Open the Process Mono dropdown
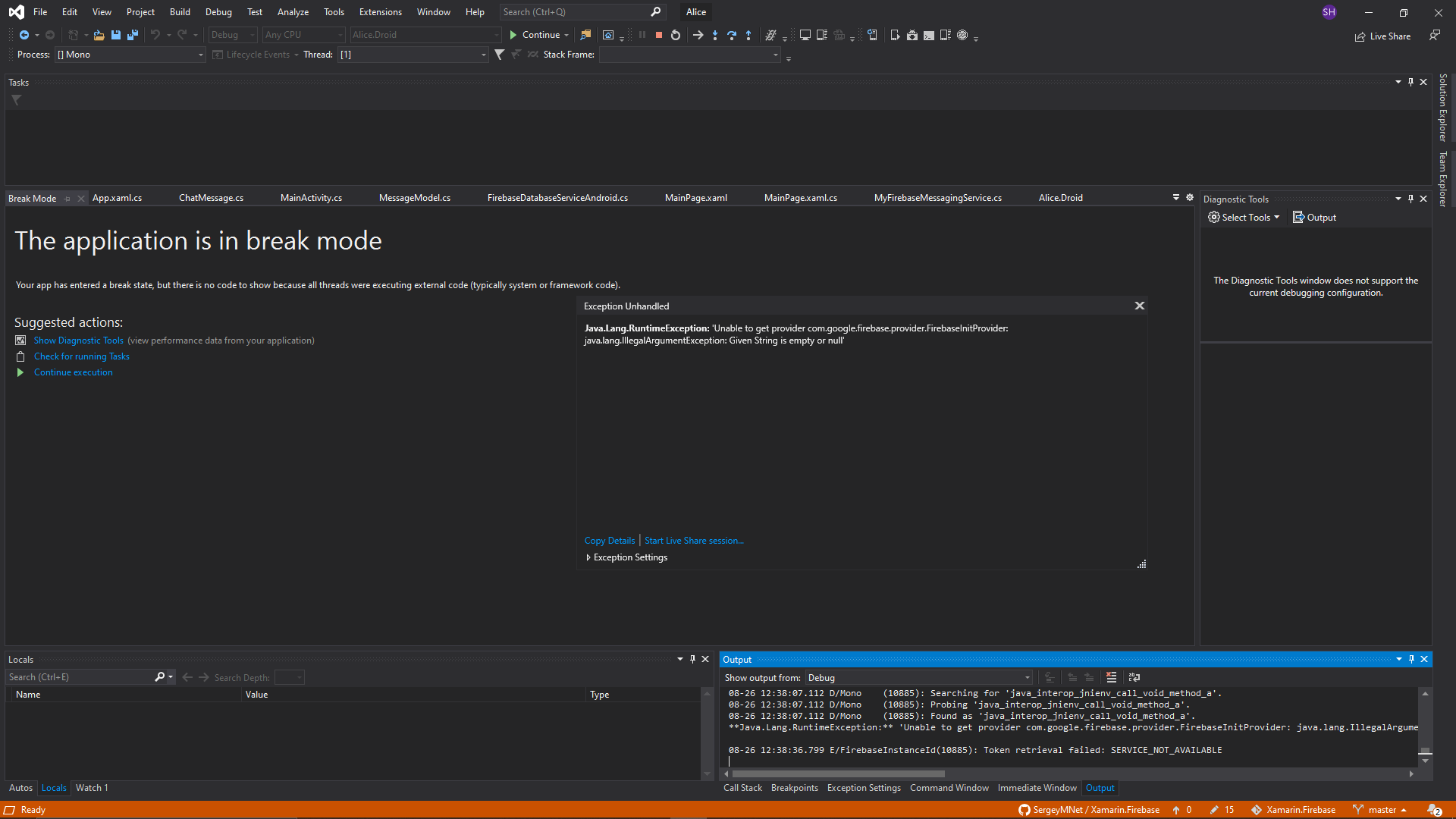The width and height of the screenshot is (1456, 819). point(200,55)
